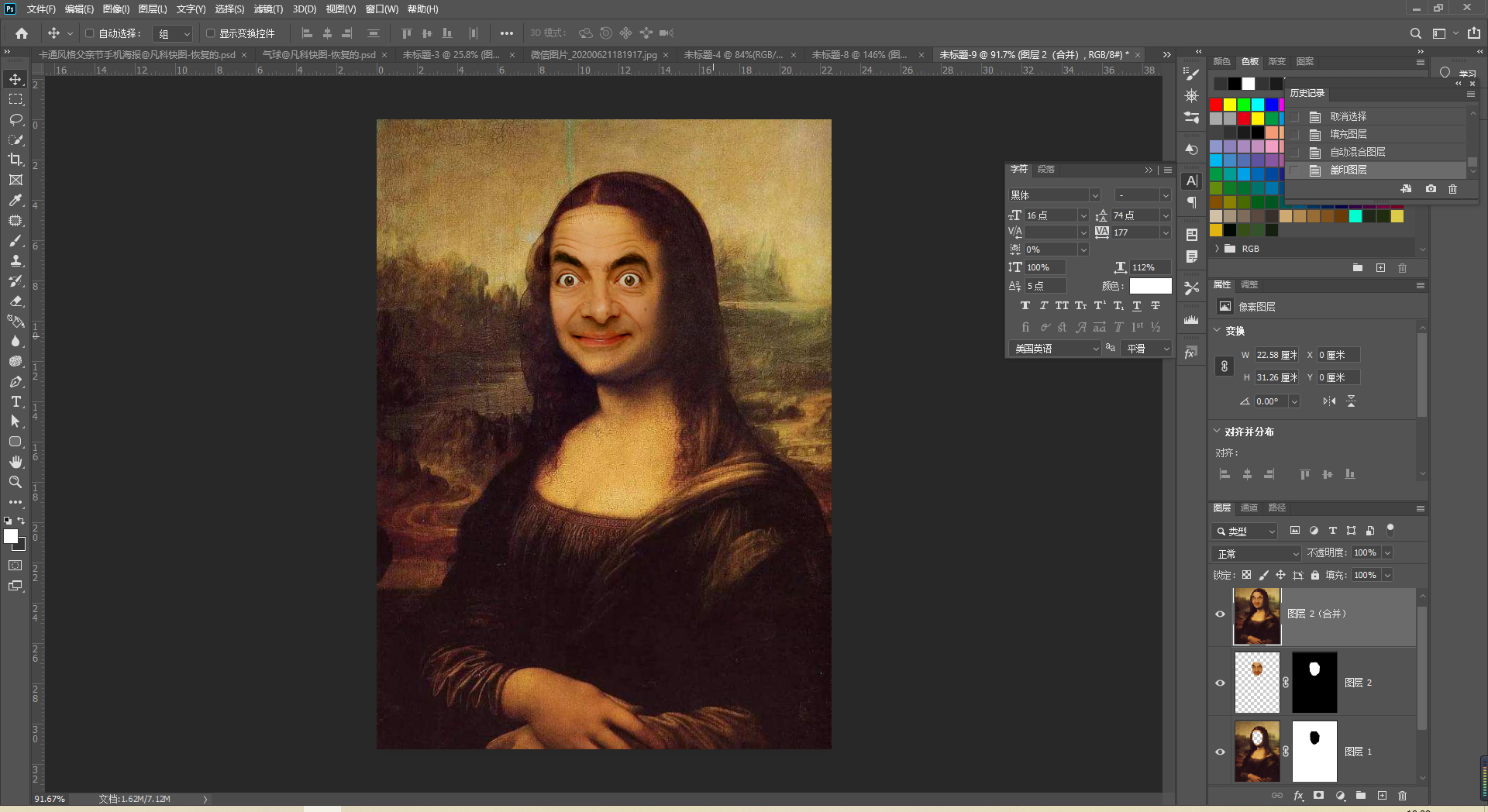Select the Eyedropper tool
1488x812 pixels.
[15, 200]
